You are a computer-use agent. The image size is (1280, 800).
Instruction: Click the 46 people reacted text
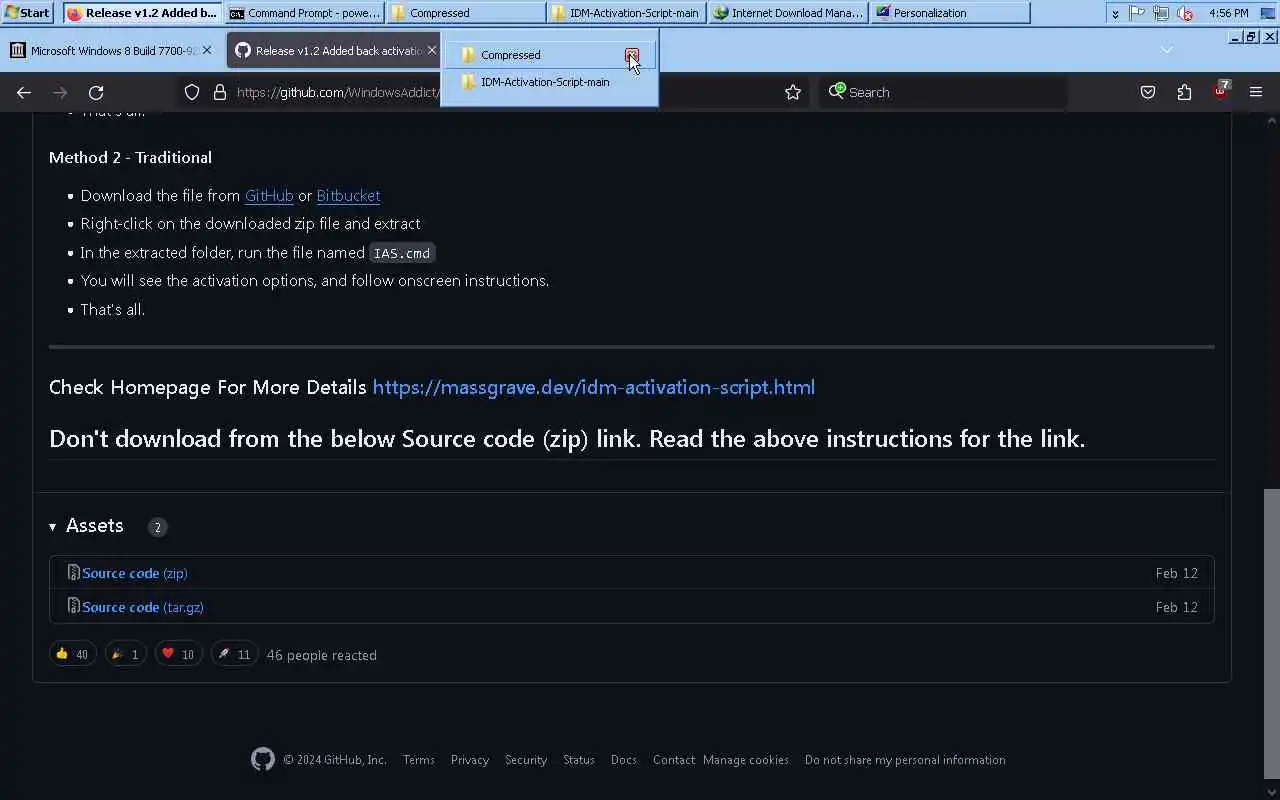322,655
